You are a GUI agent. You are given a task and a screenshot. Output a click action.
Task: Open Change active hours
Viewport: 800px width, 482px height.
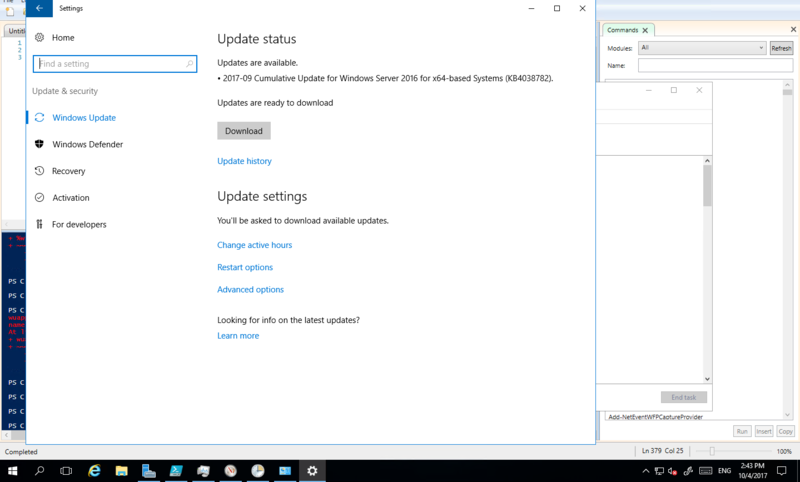pyautogui.click(x=255, y=245)
